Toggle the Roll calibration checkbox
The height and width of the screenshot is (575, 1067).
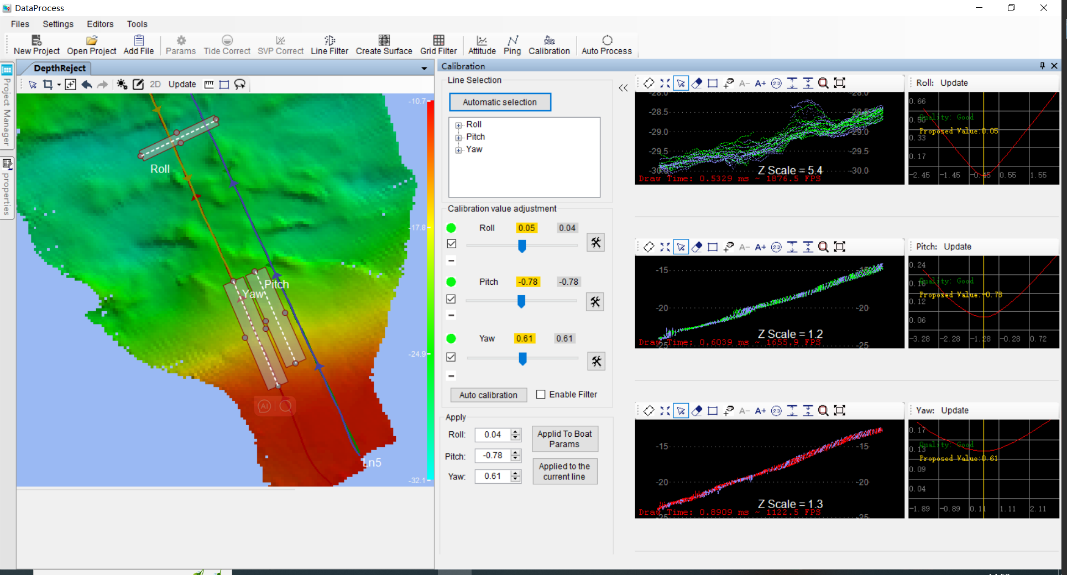pyautogui.click(x=451, y=244)
